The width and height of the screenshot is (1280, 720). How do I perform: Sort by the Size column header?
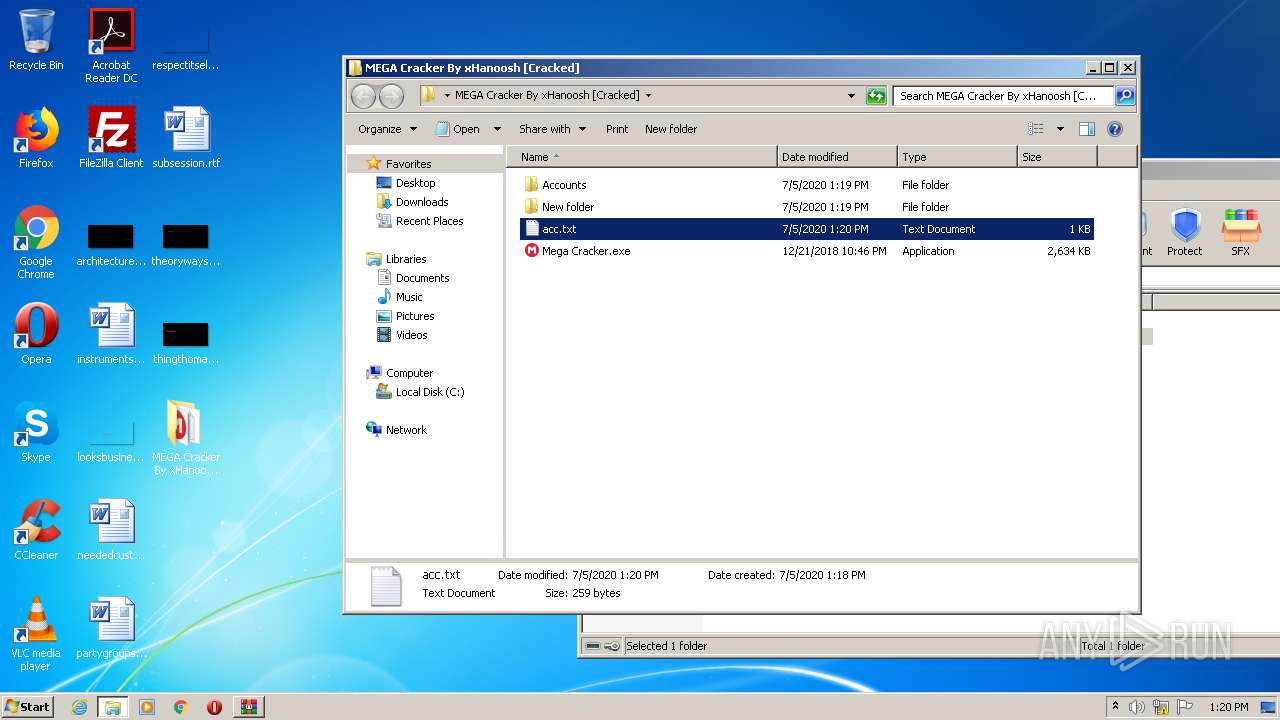click(1057, 157)
